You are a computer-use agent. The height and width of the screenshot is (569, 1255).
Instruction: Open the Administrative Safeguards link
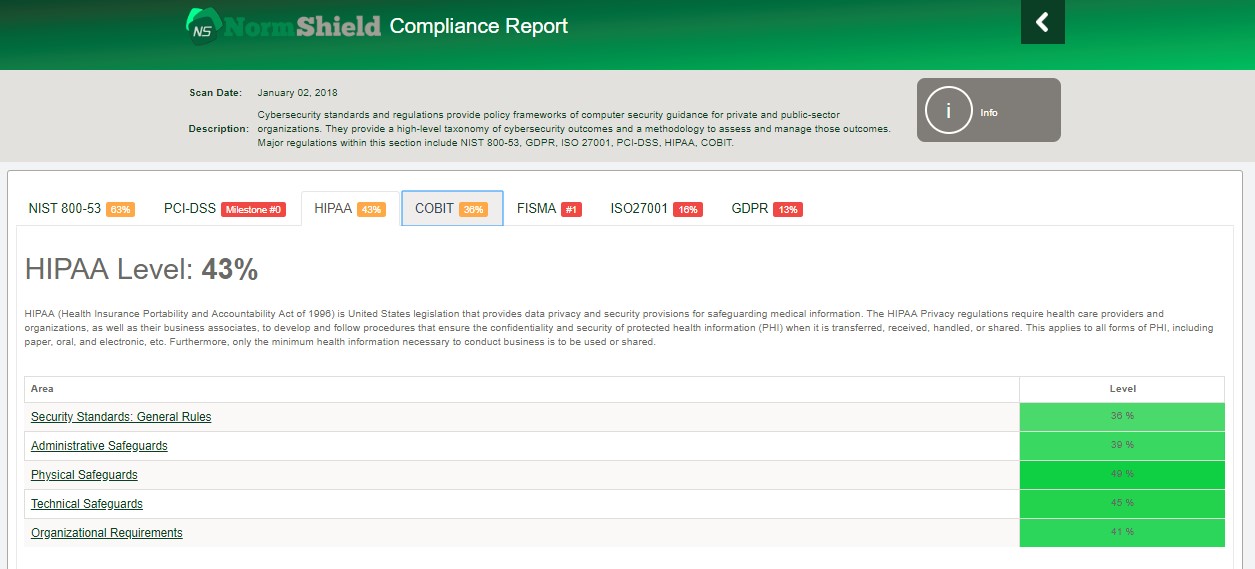(99, 446)
